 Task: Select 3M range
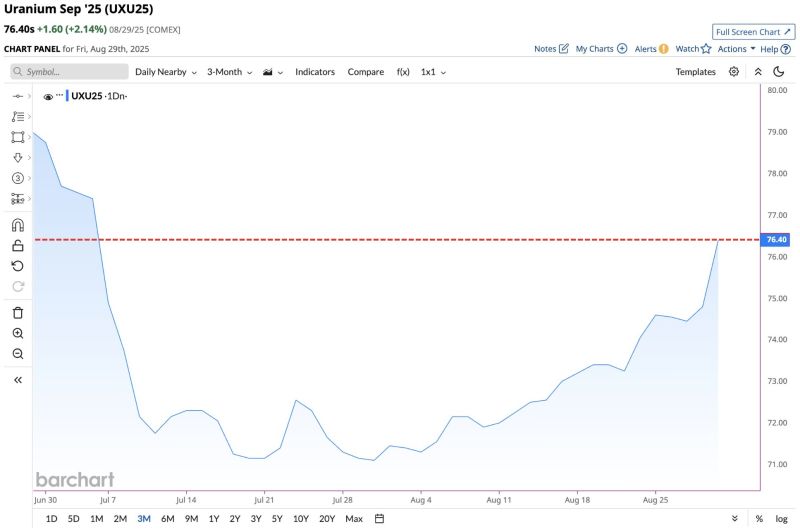(144, 519)
